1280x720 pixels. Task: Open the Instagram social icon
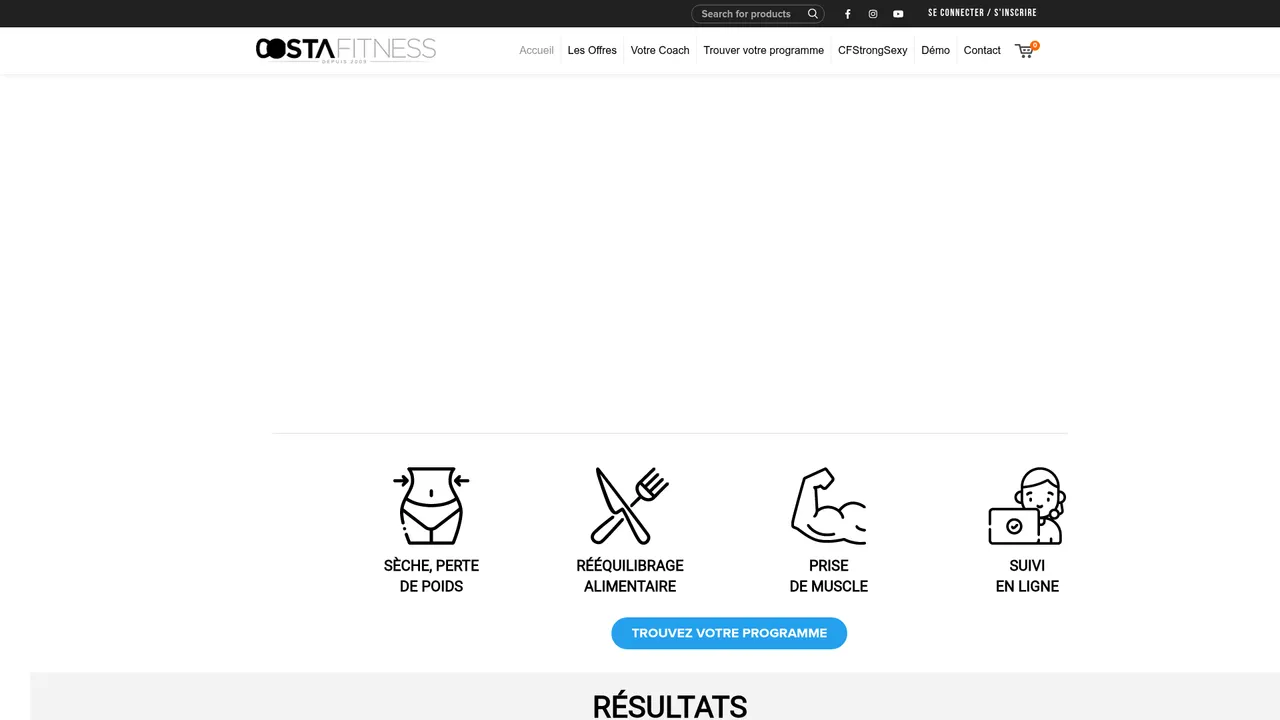873,14
